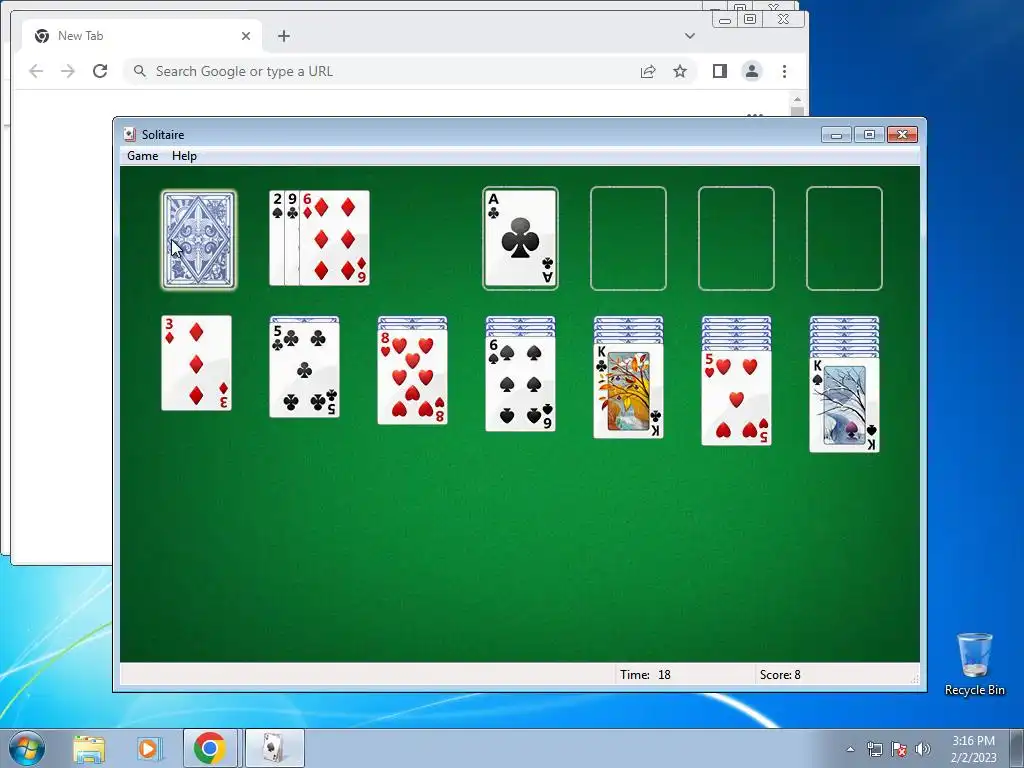This screenshot has width=1024, height=768.
Task: Close the Solitaire window
Action: tap(903, 135)
